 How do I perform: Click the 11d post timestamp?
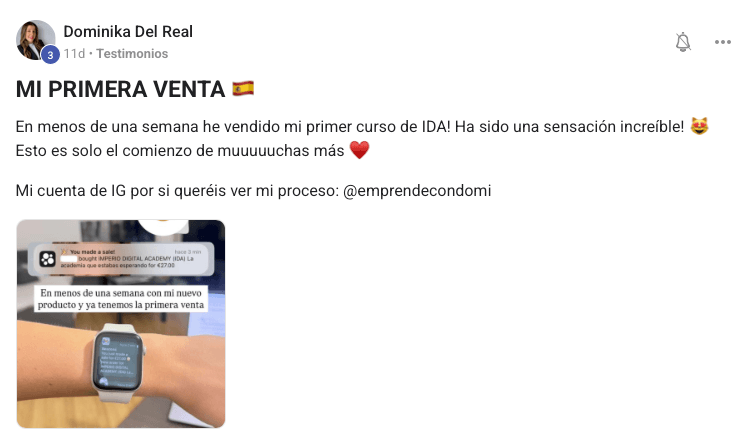coord(74,54)
